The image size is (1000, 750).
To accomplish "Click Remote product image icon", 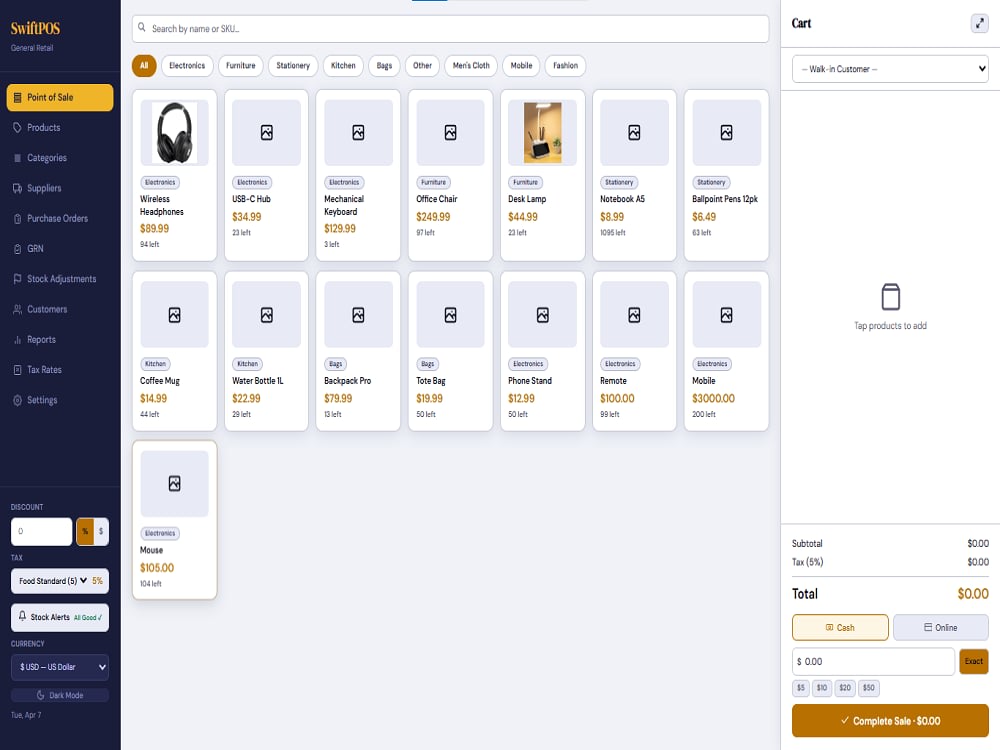I will (x=634, y=314).
